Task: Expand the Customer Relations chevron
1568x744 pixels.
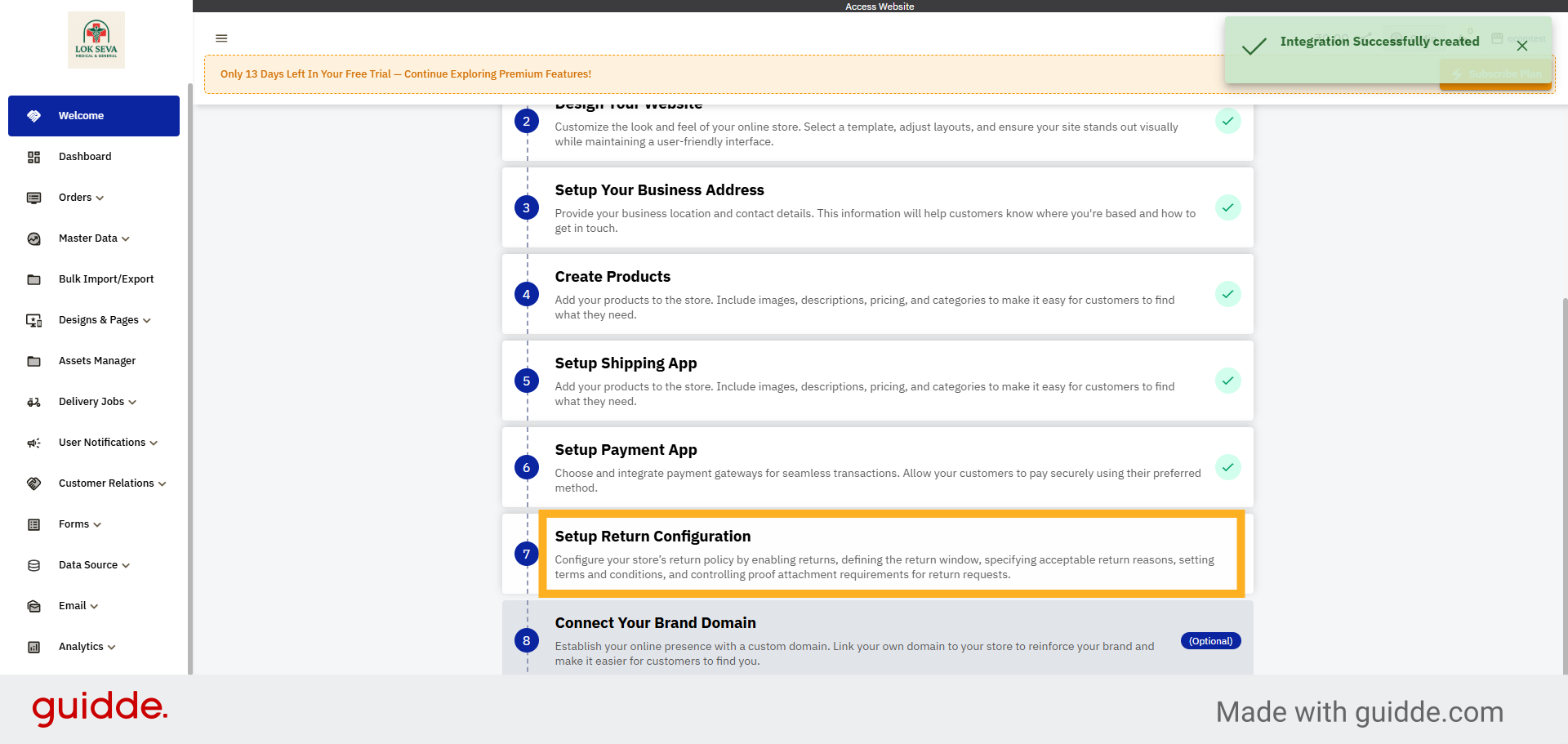Action: coord(163,484)
